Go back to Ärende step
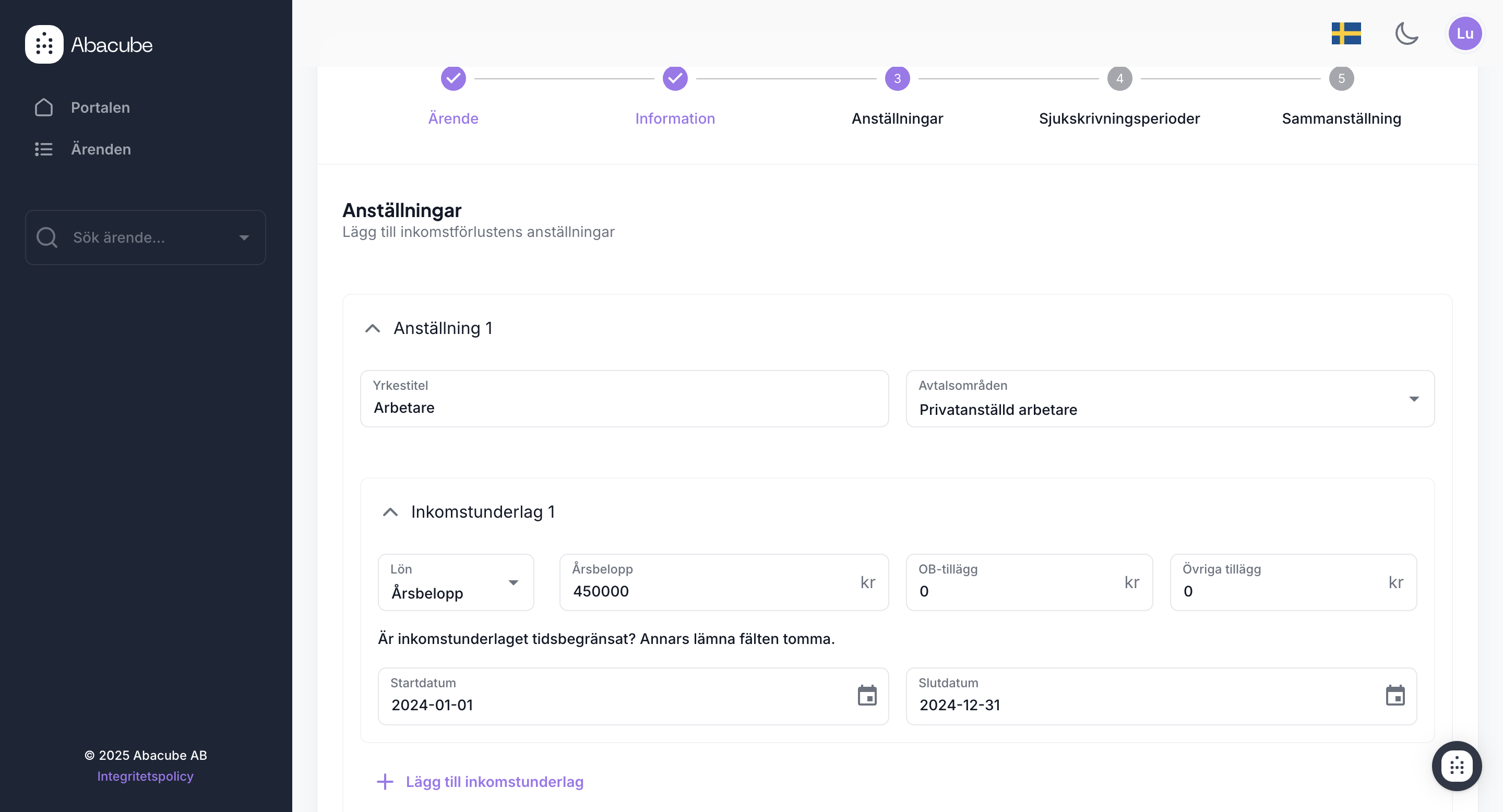1503x812 pixels. click(x=453, y=79)
